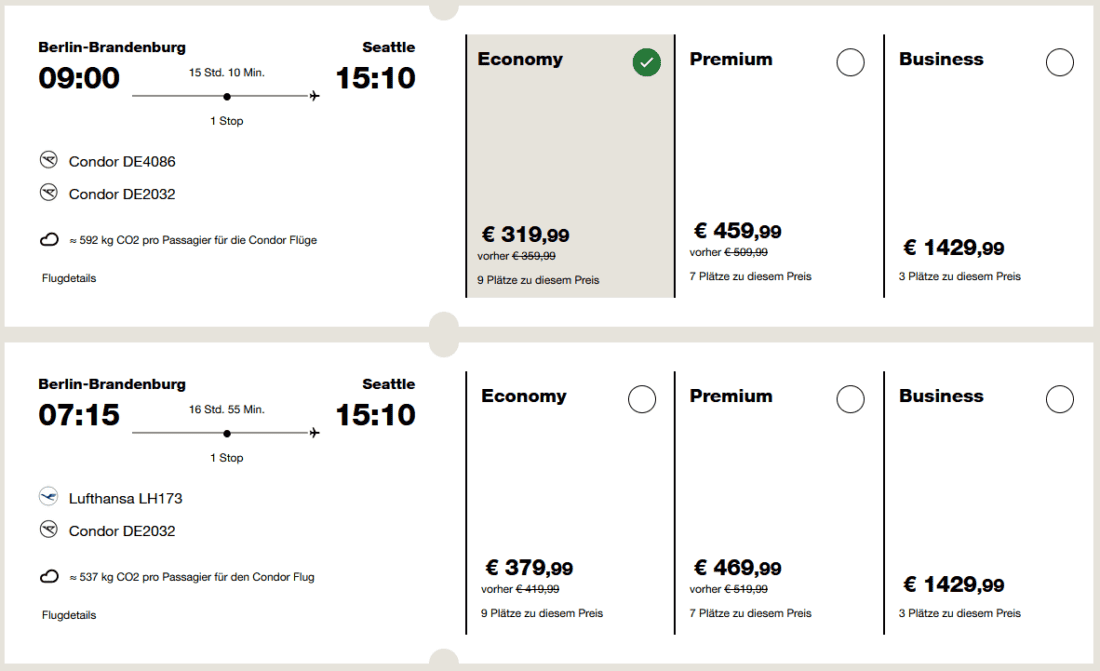This screenshot has height=671, width=1100.
Task: Open Flugdetails for the 09:00 departure
Action: coord(69,278)
